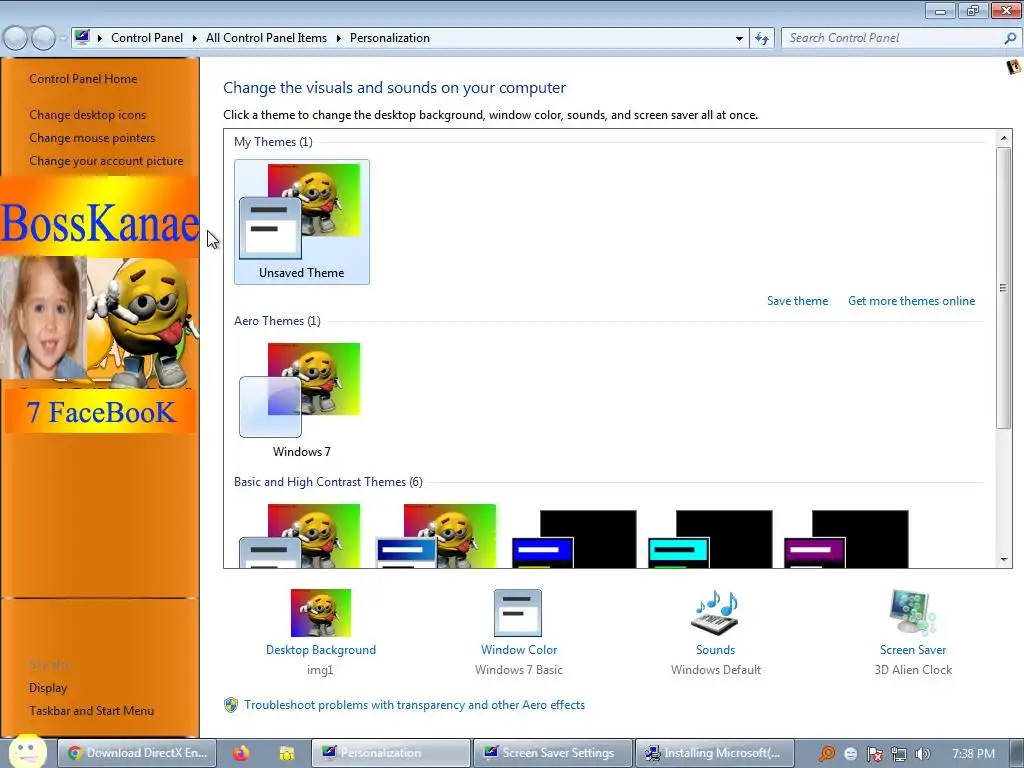Switch to Installing Microsoft taskbar window

pyautogui.click(x=714, y=753)
